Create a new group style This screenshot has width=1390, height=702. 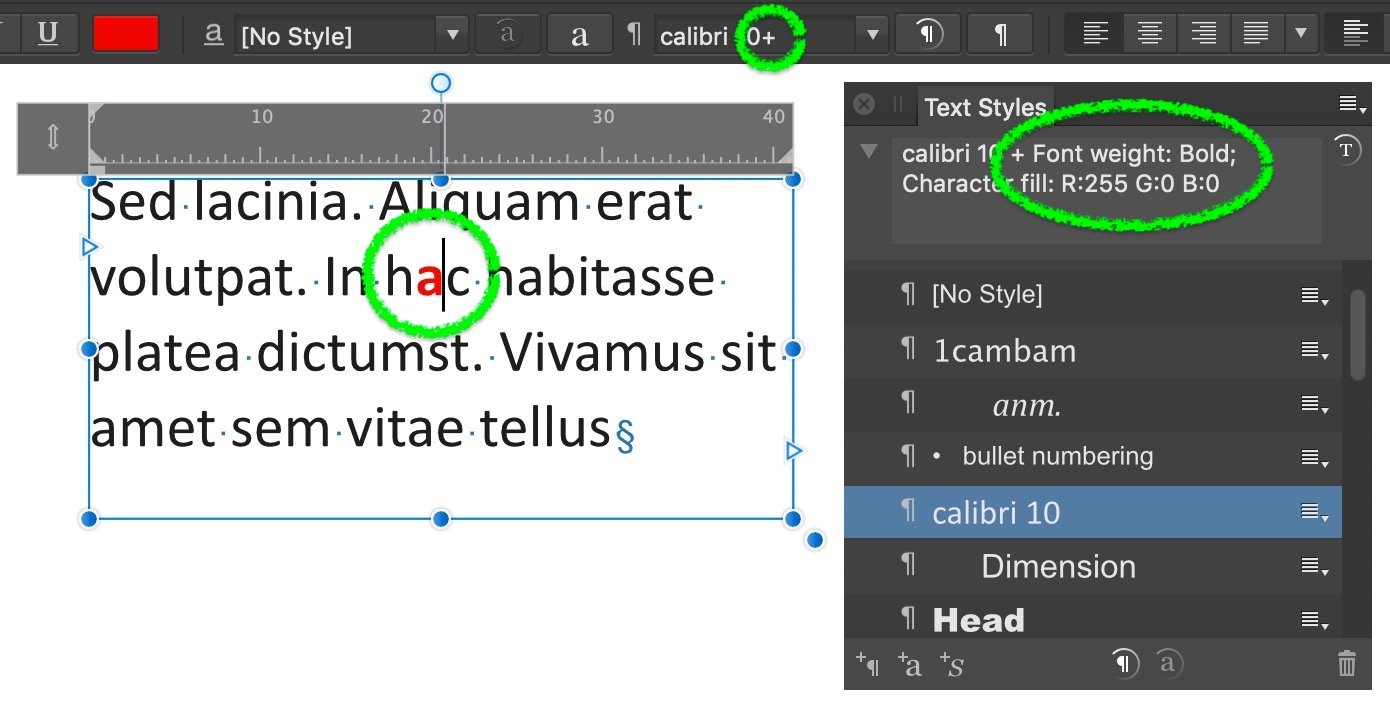[950, 663]
